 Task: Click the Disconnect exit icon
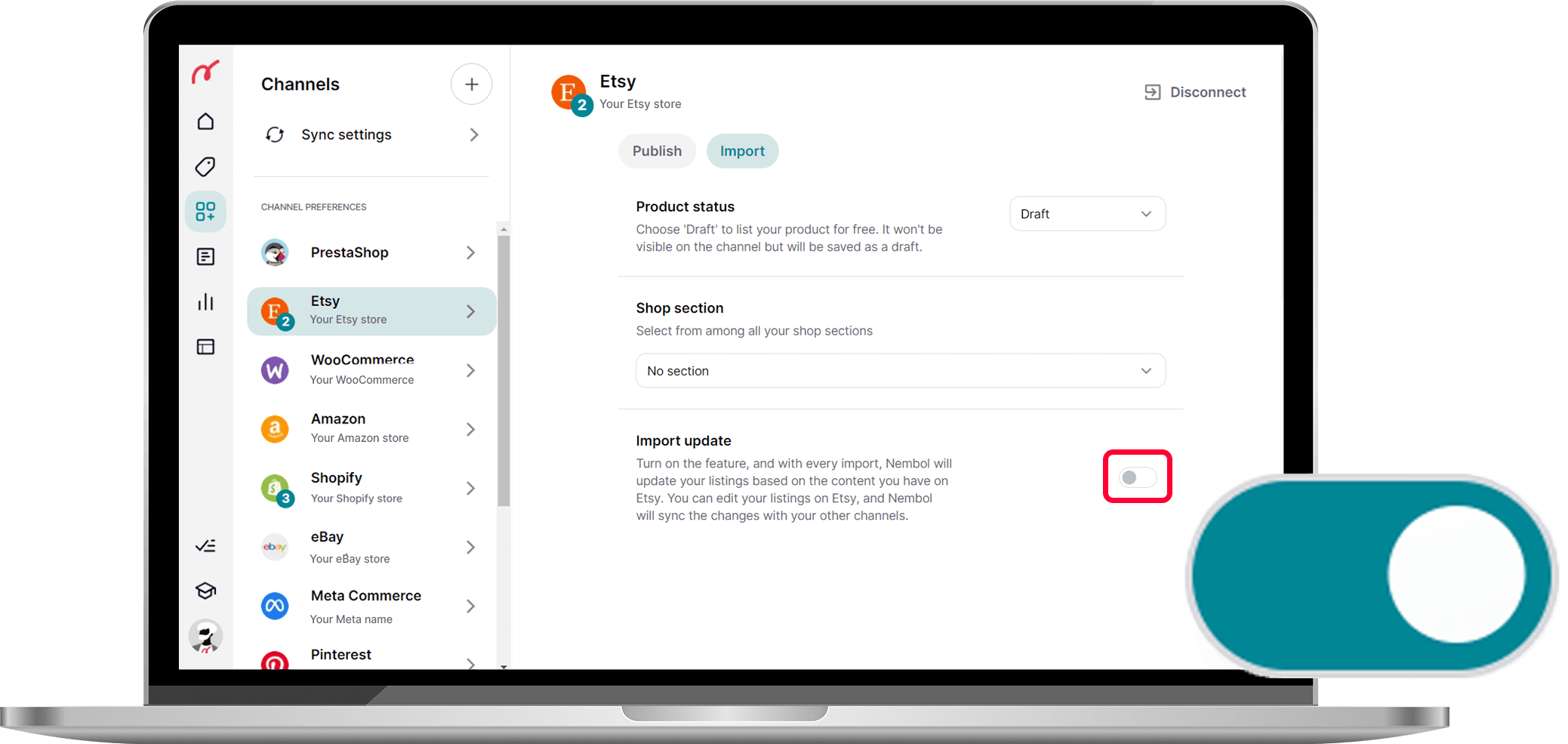pyautogui.click(x=1153, y=92)
